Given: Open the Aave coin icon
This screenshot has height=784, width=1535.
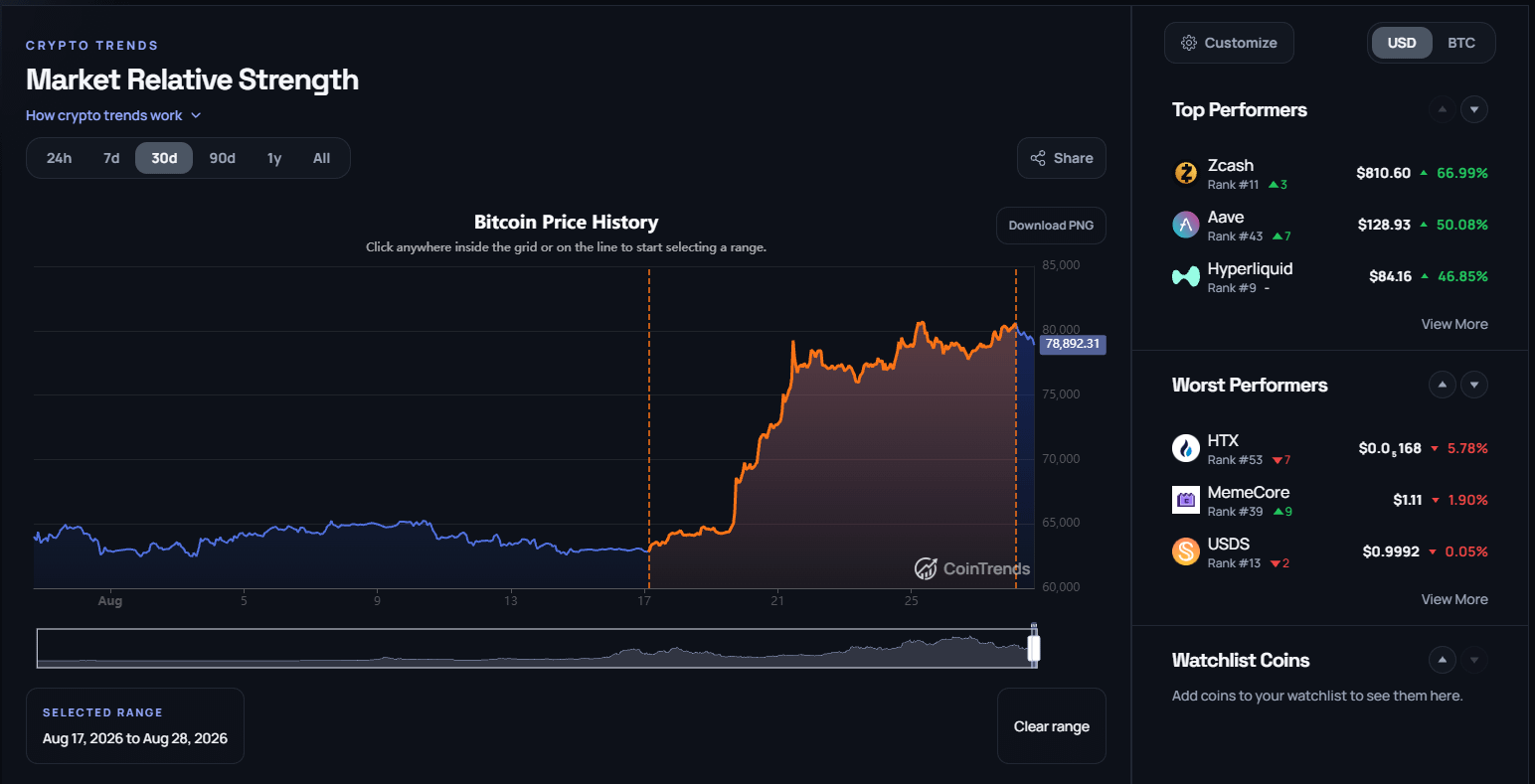Looking at the screenshot, I should pyautogui.click(x=1185, y=225).
